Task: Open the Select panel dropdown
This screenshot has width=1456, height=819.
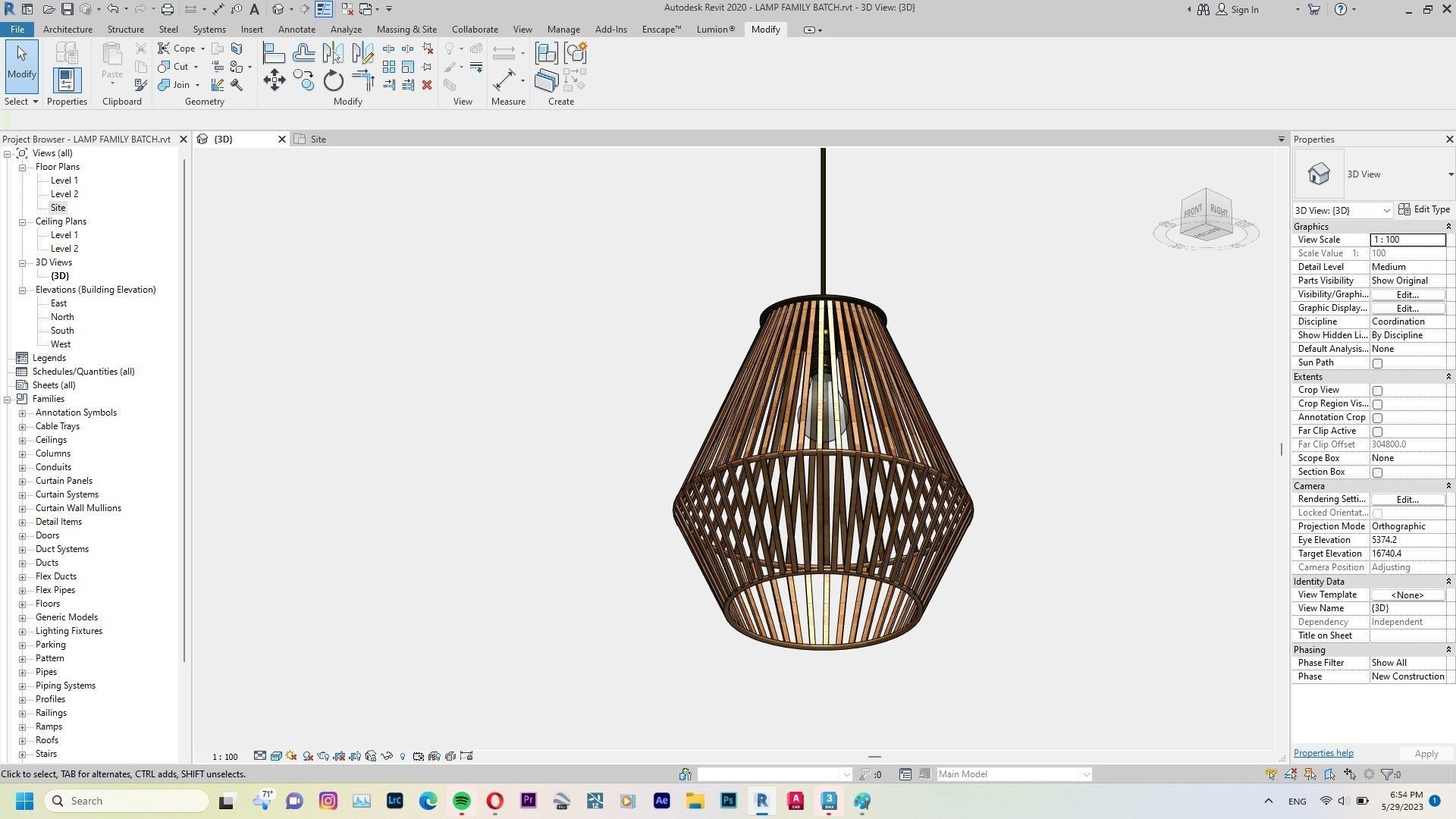Action: pos(21,102)
